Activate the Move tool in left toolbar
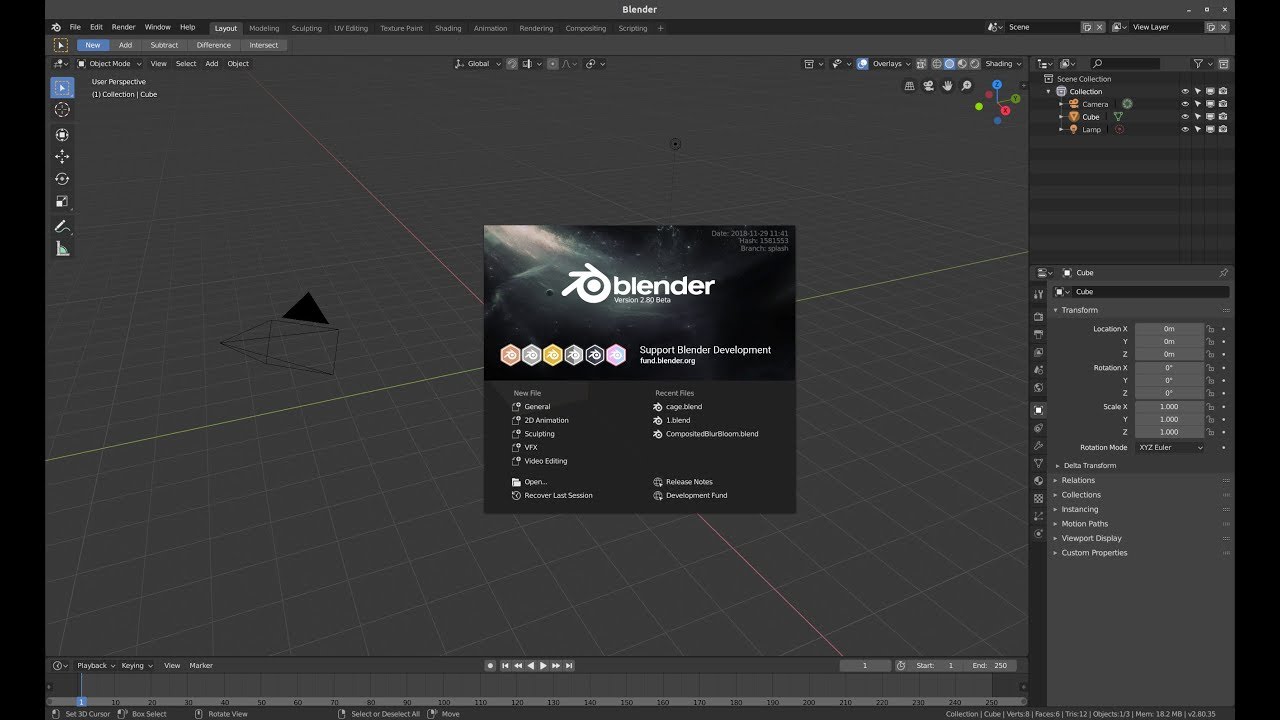 point(62,156)
